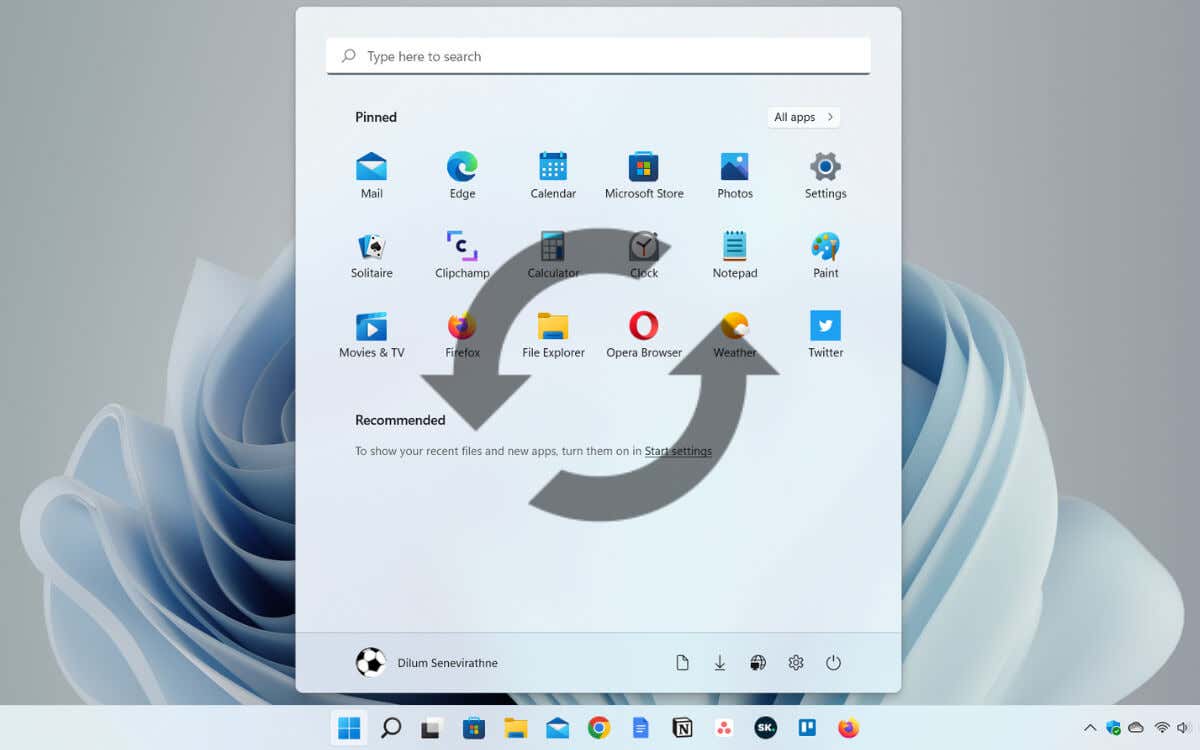Launch the Twitter pinned app
This screenshot has width=1200, height=750.
[826, 334]
